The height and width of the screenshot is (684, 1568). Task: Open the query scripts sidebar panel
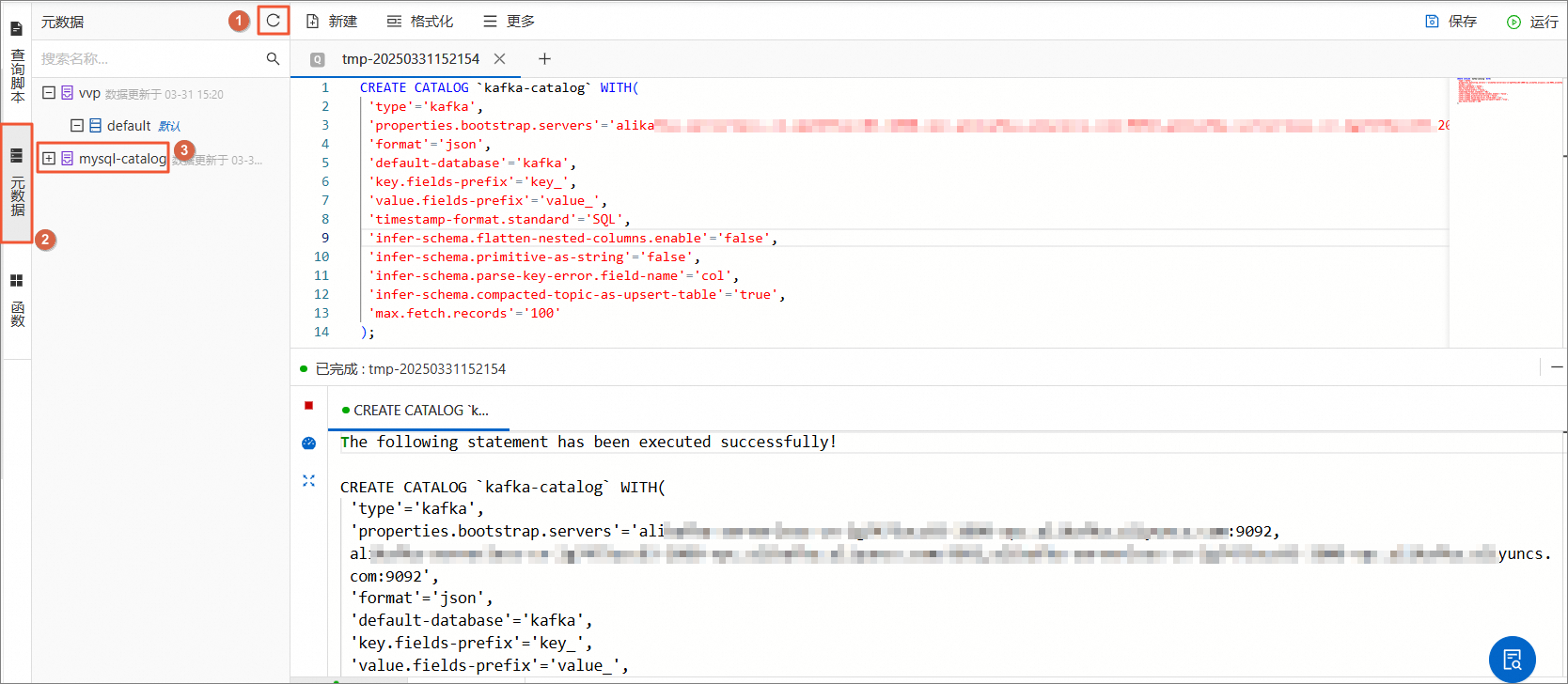(17, 62)
